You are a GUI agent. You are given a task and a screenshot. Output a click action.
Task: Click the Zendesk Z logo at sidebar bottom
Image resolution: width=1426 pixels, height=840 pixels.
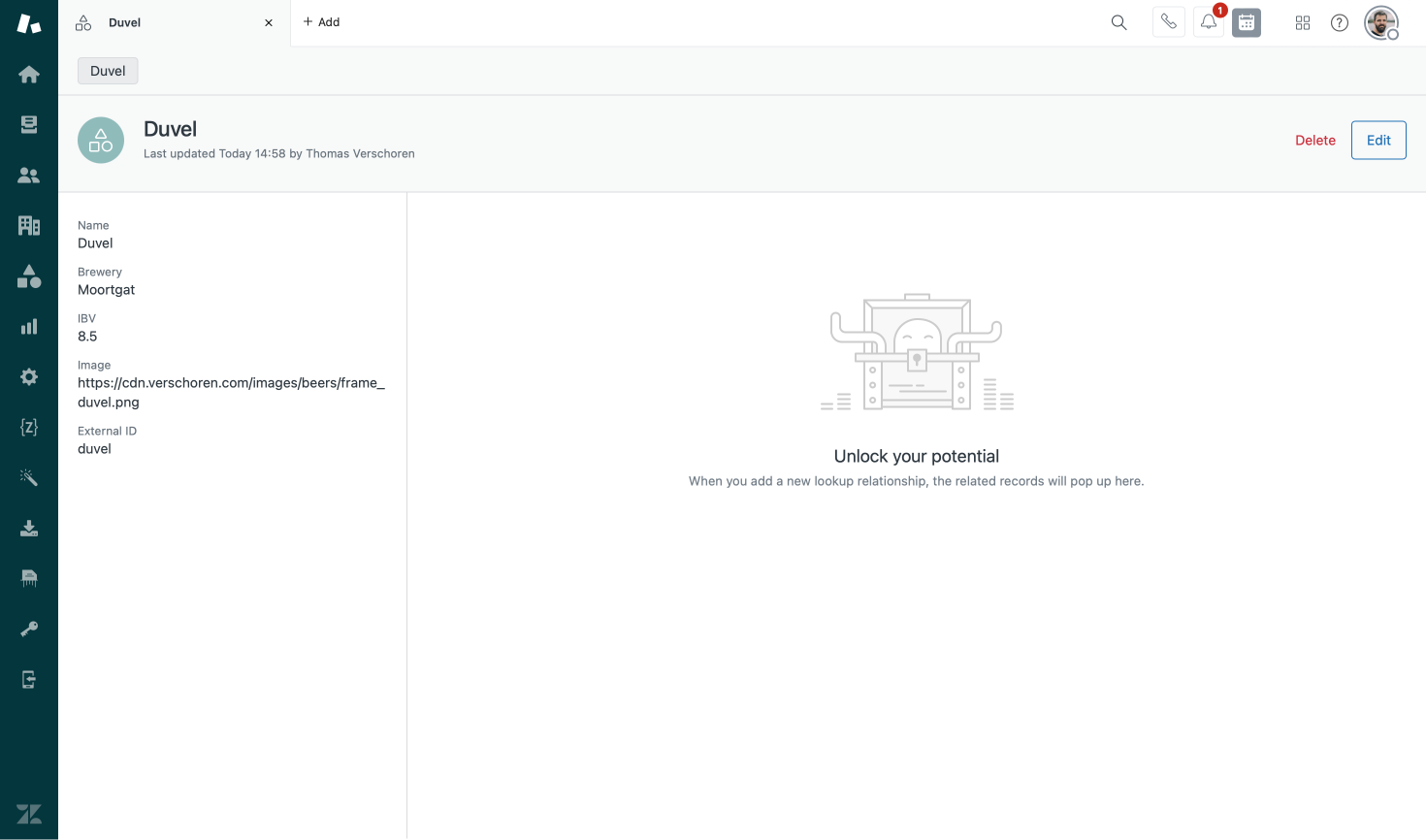click(29, 814)
